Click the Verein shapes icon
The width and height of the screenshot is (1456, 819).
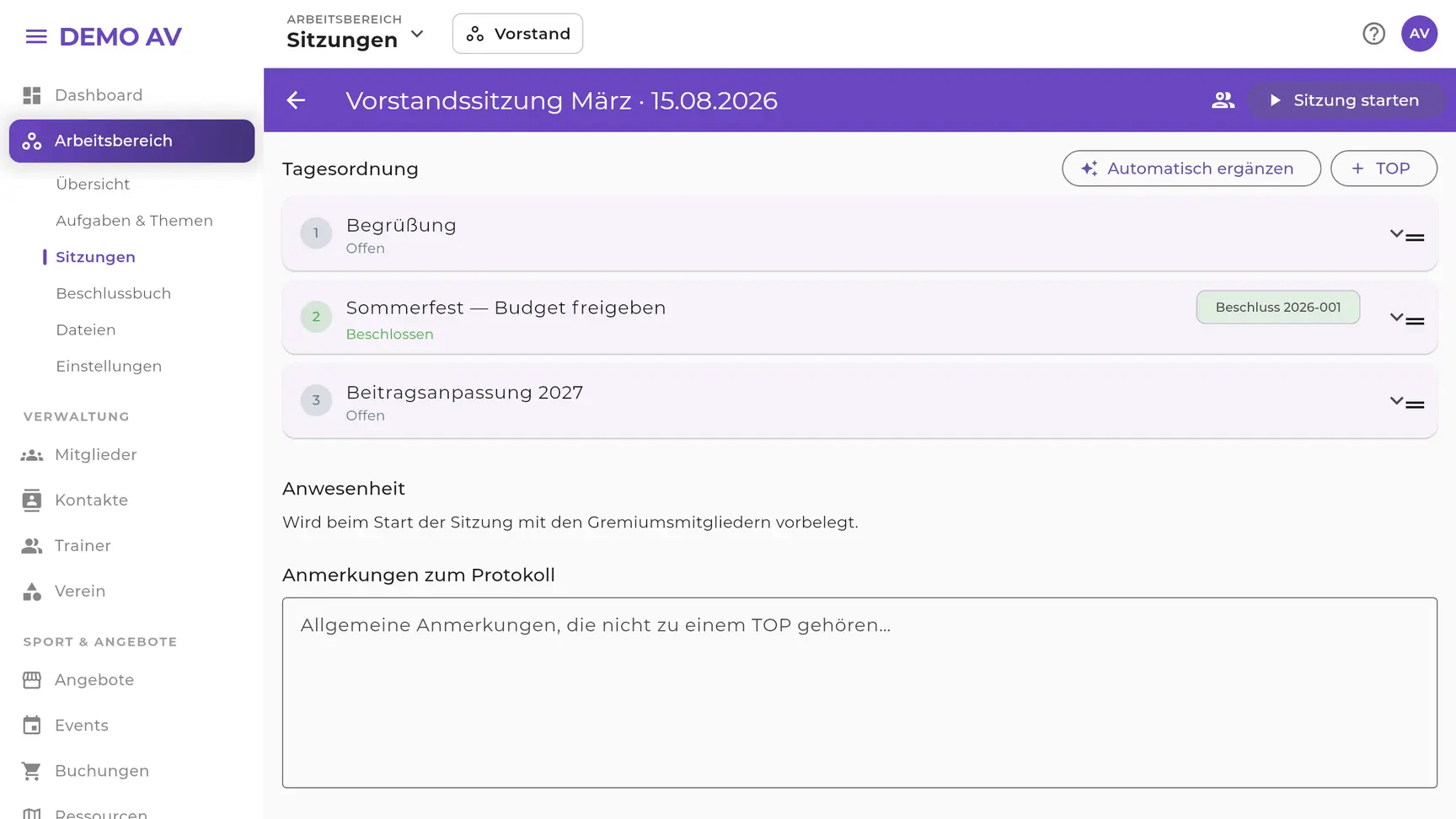[x=32, y=591]
